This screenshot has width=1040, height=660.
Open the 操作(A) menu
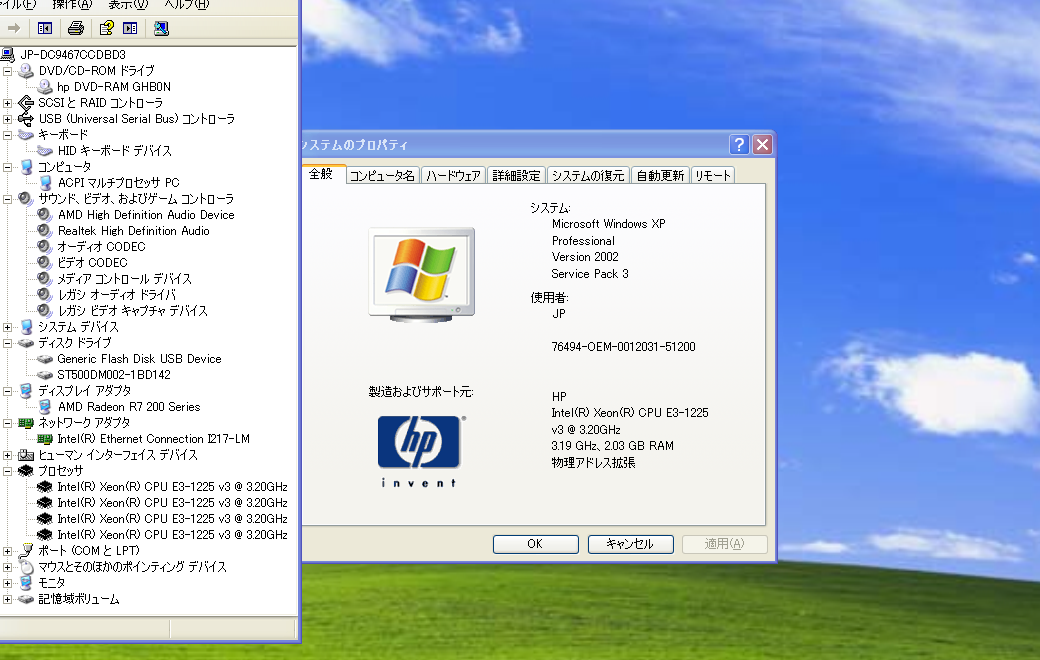(72, 5)
